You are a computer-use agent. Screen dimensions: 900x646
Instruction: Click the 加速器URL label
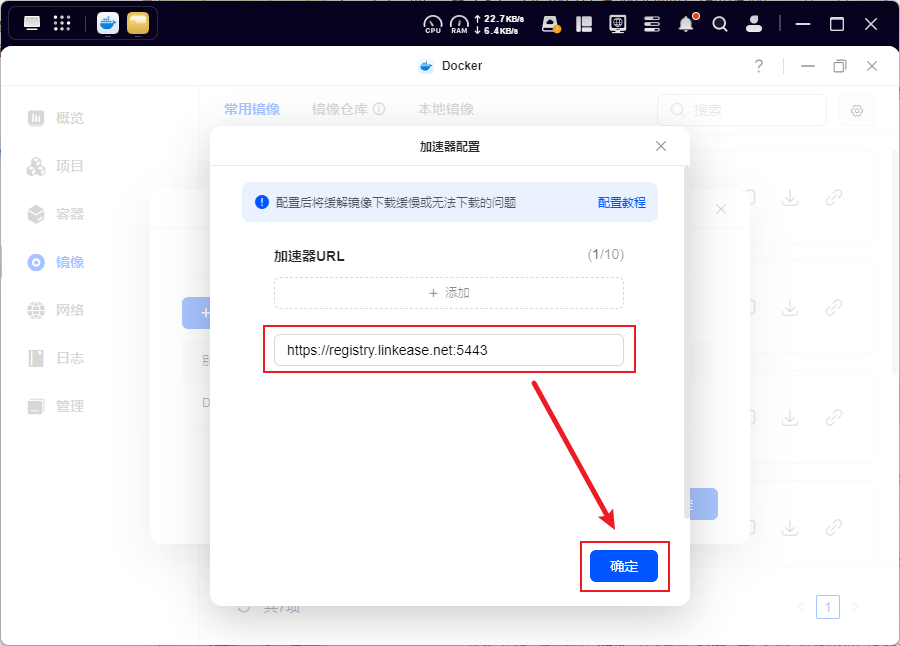tap(309, 256)
